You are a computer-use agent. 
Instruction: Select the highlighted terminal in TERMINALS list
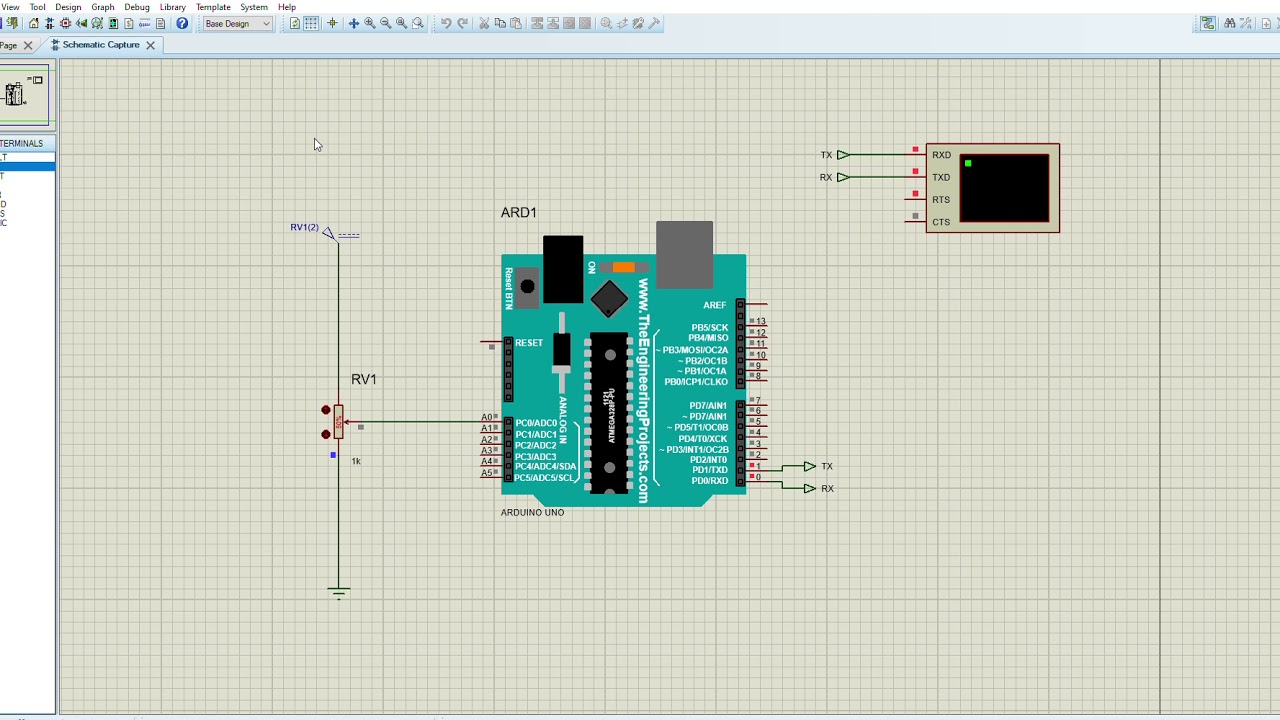27,167
